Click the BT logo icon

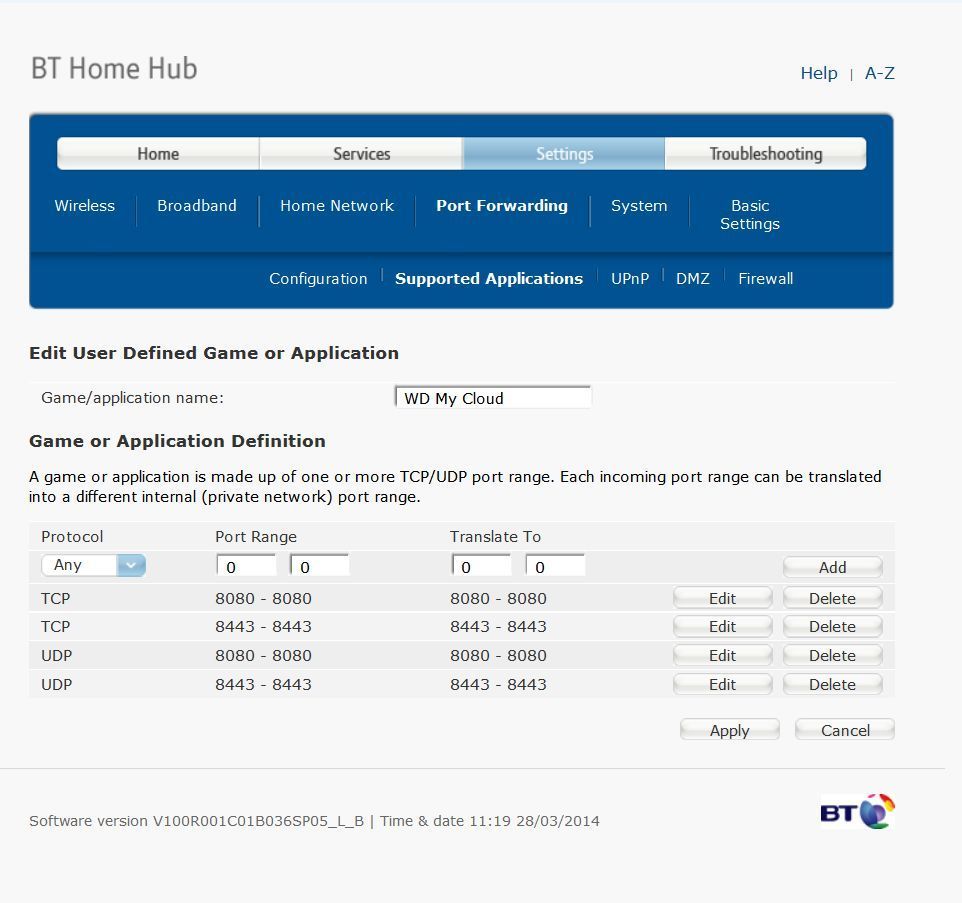pos(857,811)
